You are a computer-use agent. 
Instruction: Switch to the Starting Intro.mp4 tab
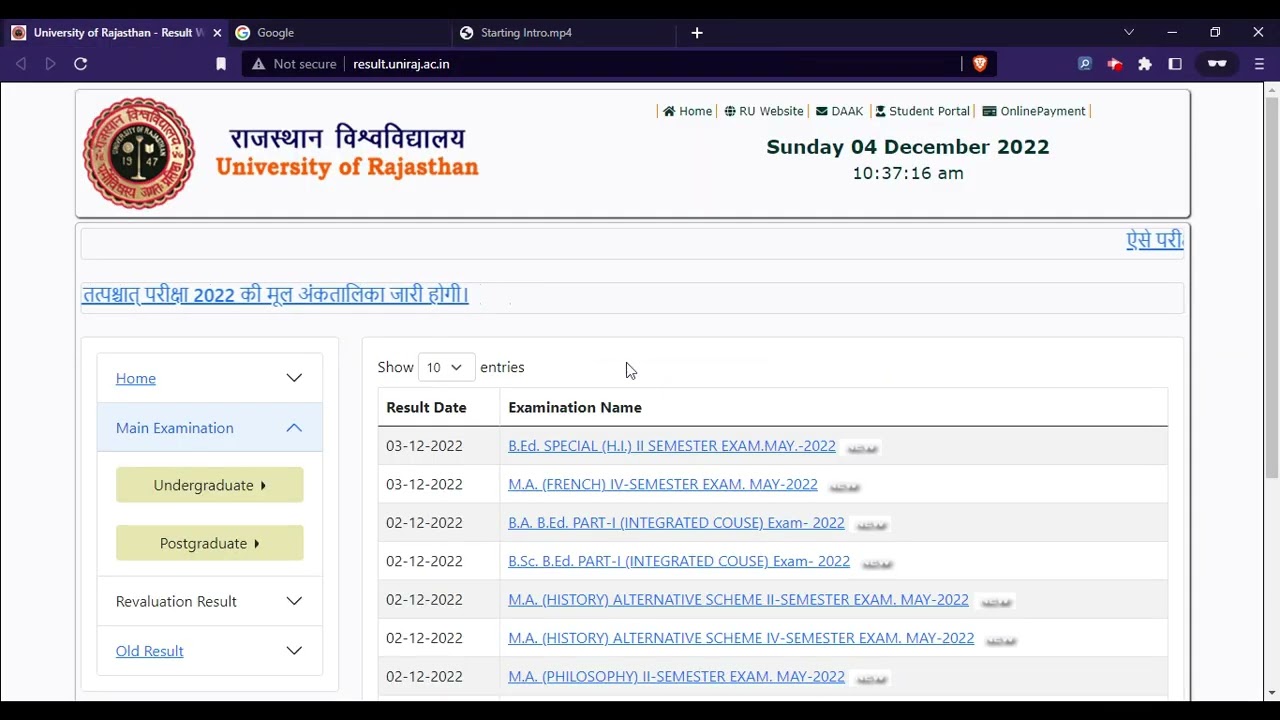pos(563,33)
